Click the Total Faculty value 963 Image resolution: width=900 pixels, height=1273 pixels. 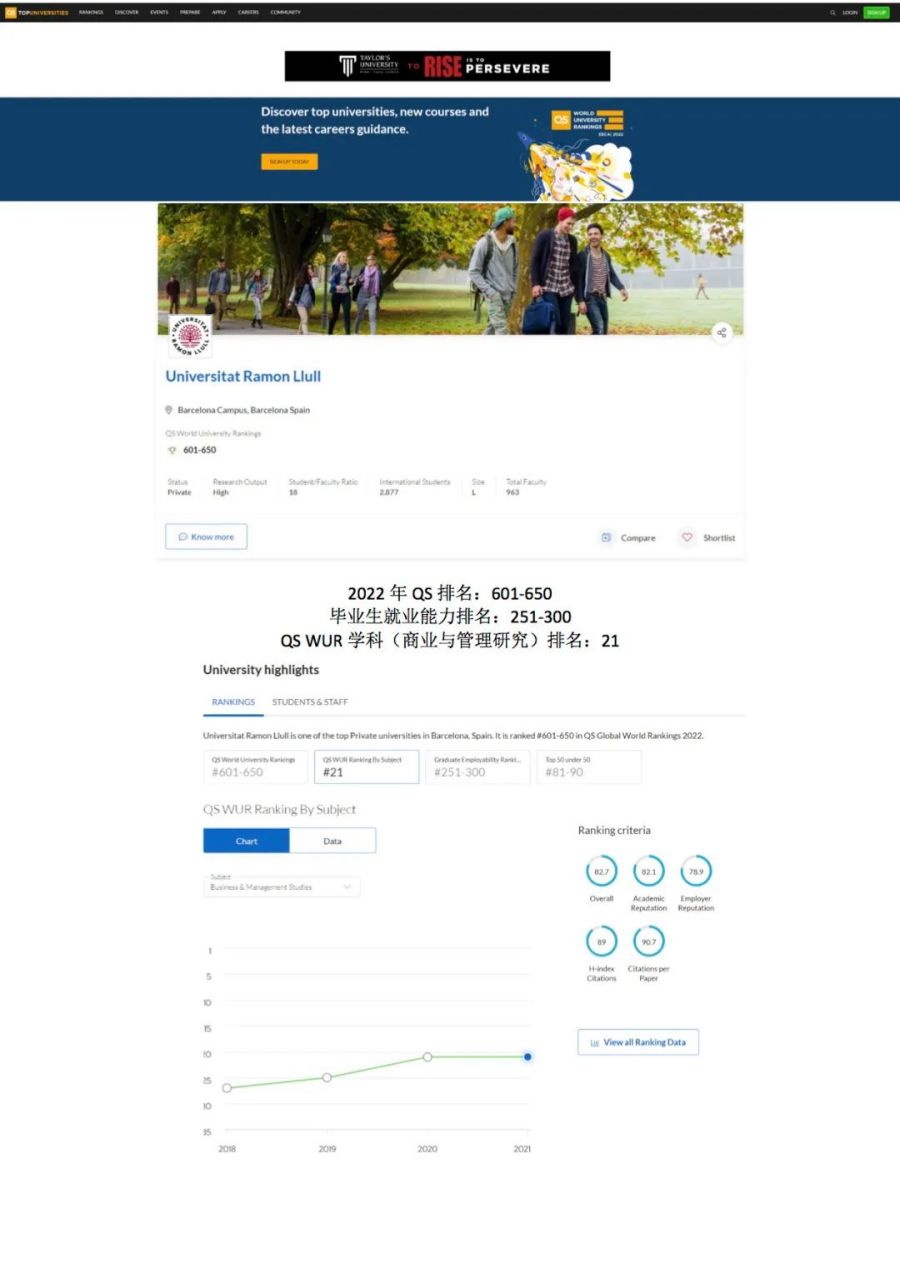(513, 492)
